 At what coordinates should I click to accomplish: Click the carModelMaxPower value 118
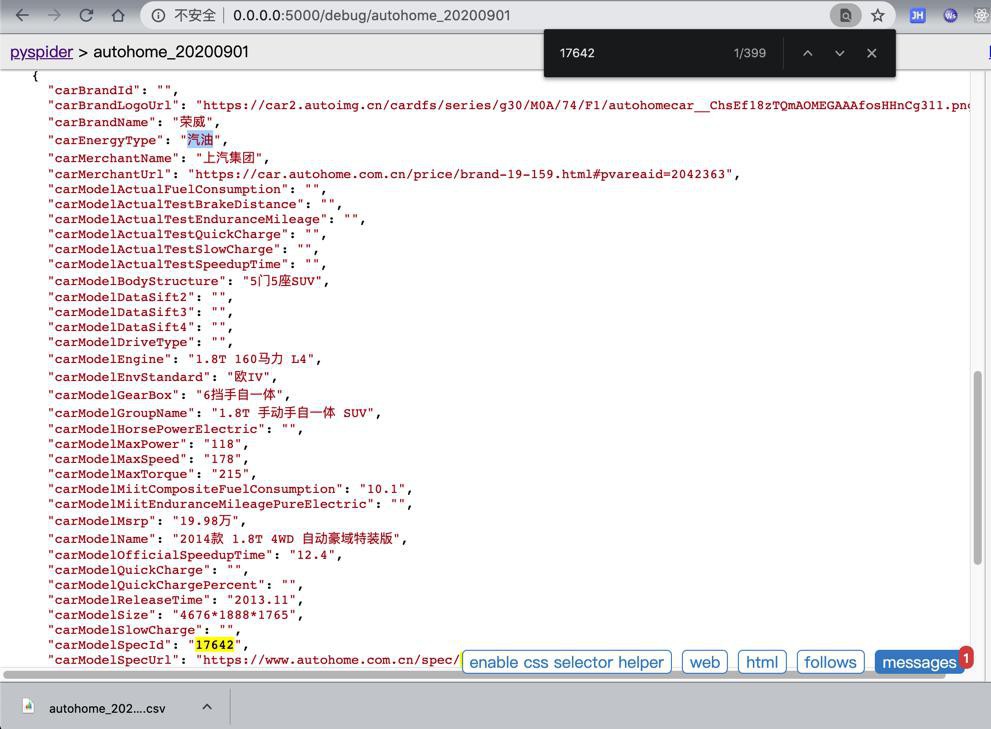(x=222, y=444)
